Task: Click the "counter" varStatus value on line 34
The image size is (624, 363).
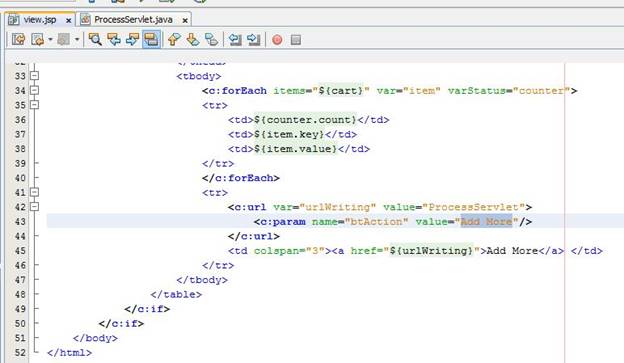Action: pos(542,91)
